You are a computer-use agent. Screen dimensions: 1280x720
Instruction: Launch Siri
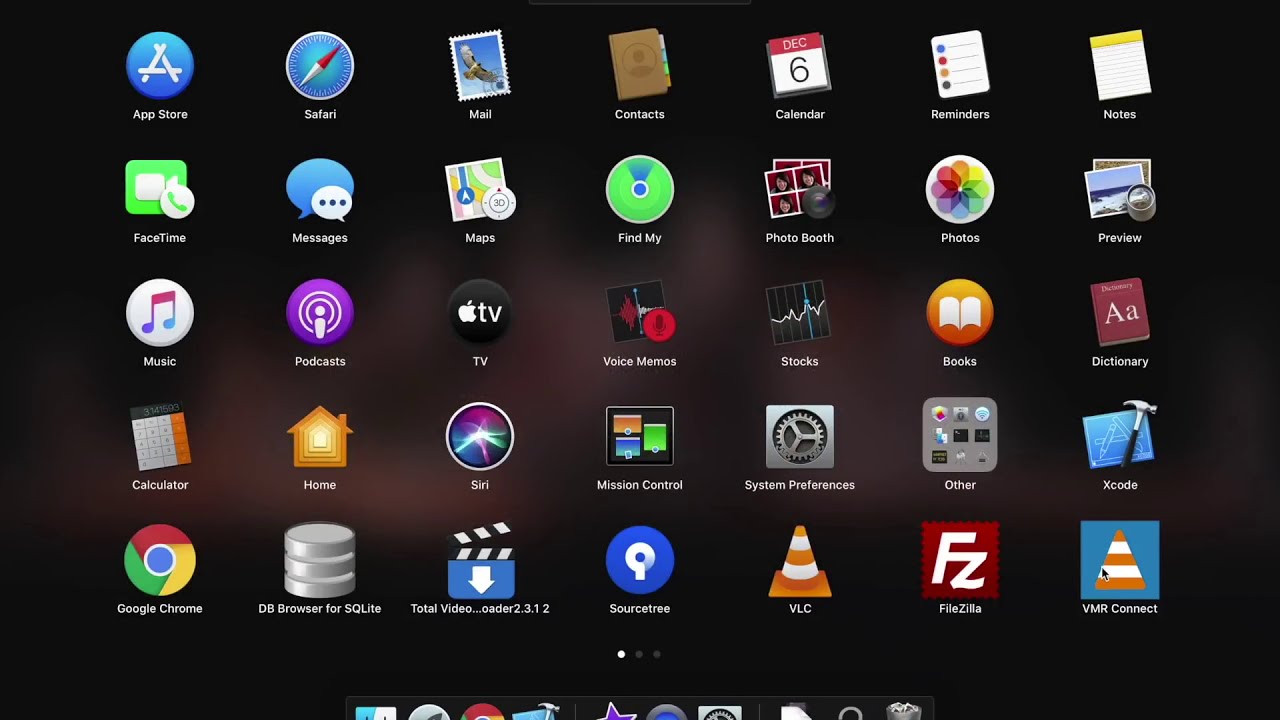click(x=480, y=437)
